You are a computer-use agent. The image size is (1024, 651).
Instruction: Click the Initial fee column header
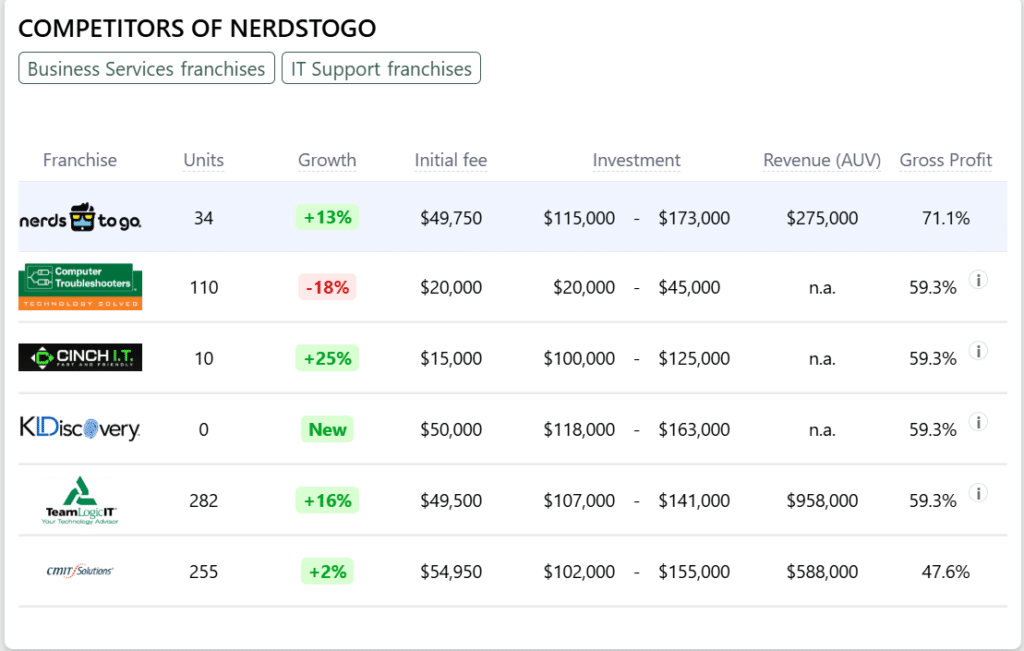tap(451, 160)
